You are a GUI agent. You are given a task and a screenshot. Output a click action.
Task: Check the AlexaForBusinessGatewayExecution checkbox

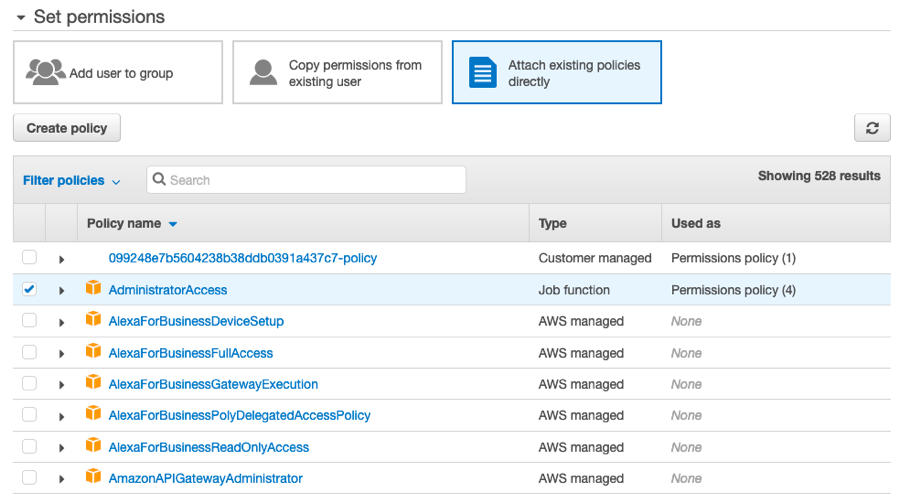(x=29, y=383)
